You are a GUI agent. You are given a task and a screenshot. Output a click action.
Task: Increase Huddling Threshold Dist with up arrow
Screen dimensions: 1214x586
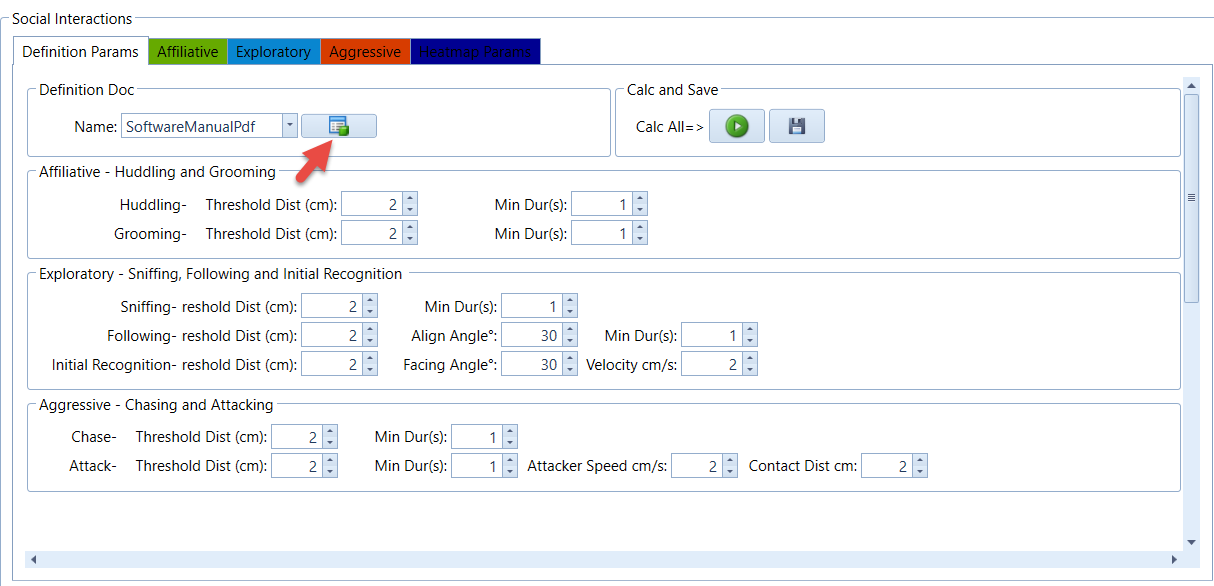(x=410, y=199)
